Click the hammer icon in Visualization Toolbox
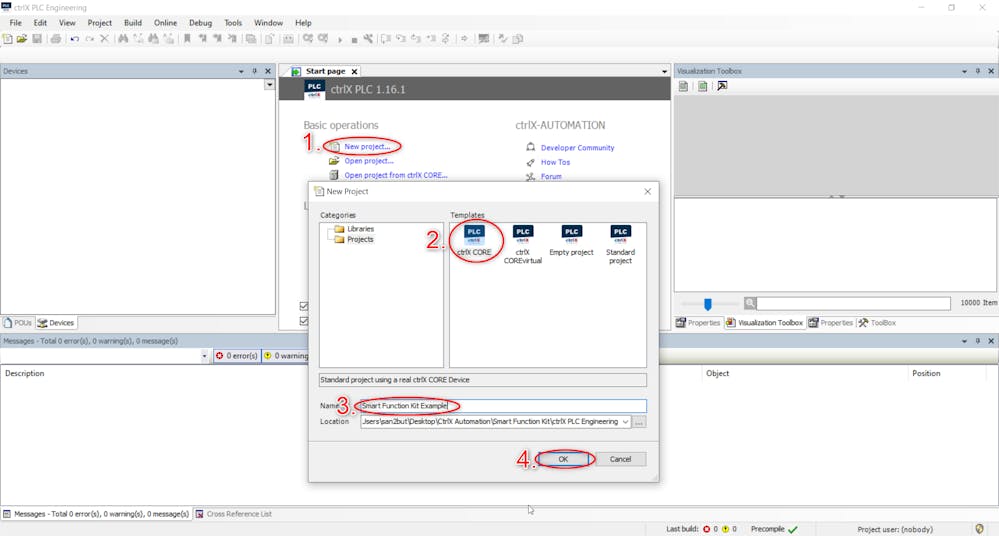This screenshot has height=536, width=999. (722, 86)
